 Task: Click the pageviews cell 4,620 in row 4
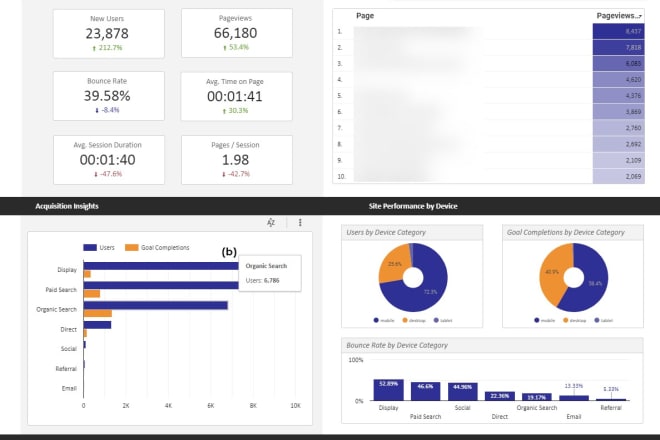618,80
